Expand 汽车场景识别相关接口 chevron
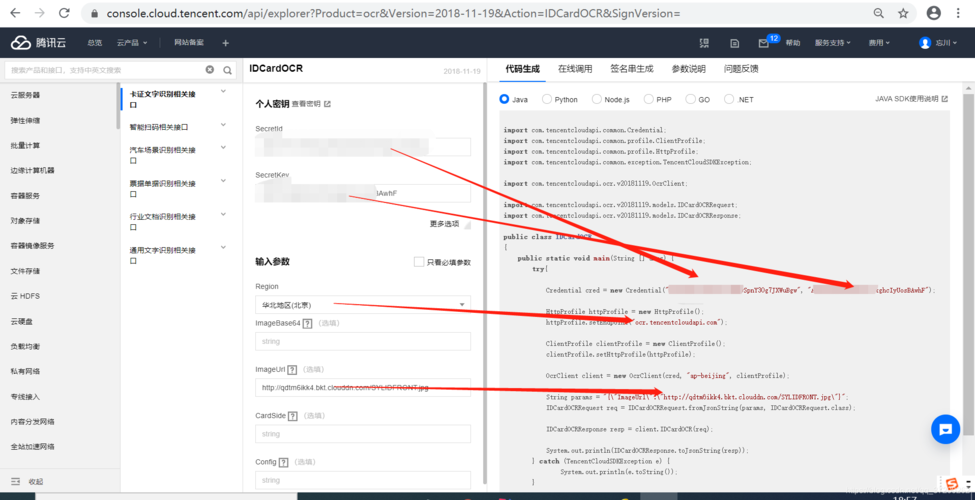 point(223,147)
